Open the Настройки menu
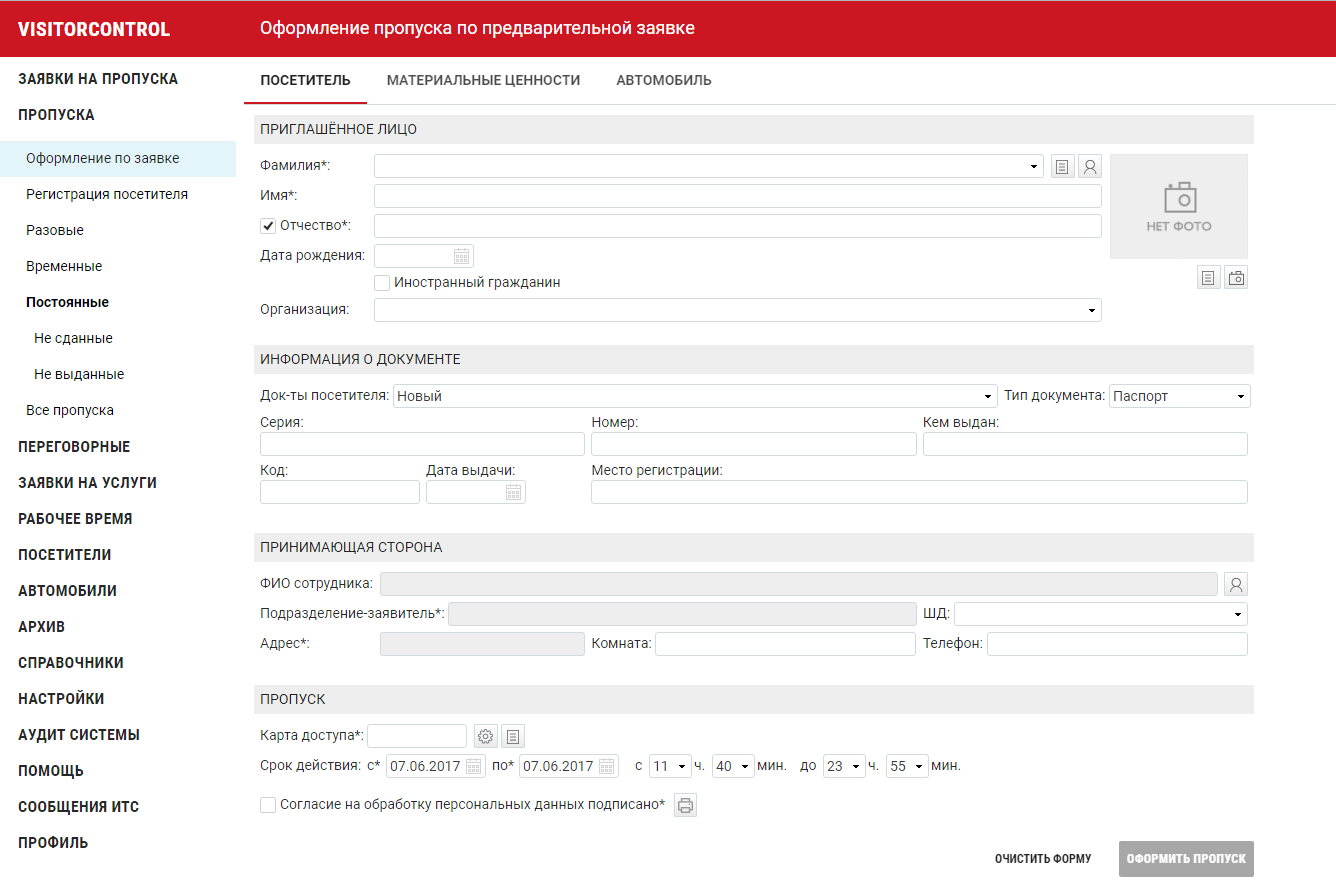The height and width of the screenshot is (893, 1336). (61, 699)
